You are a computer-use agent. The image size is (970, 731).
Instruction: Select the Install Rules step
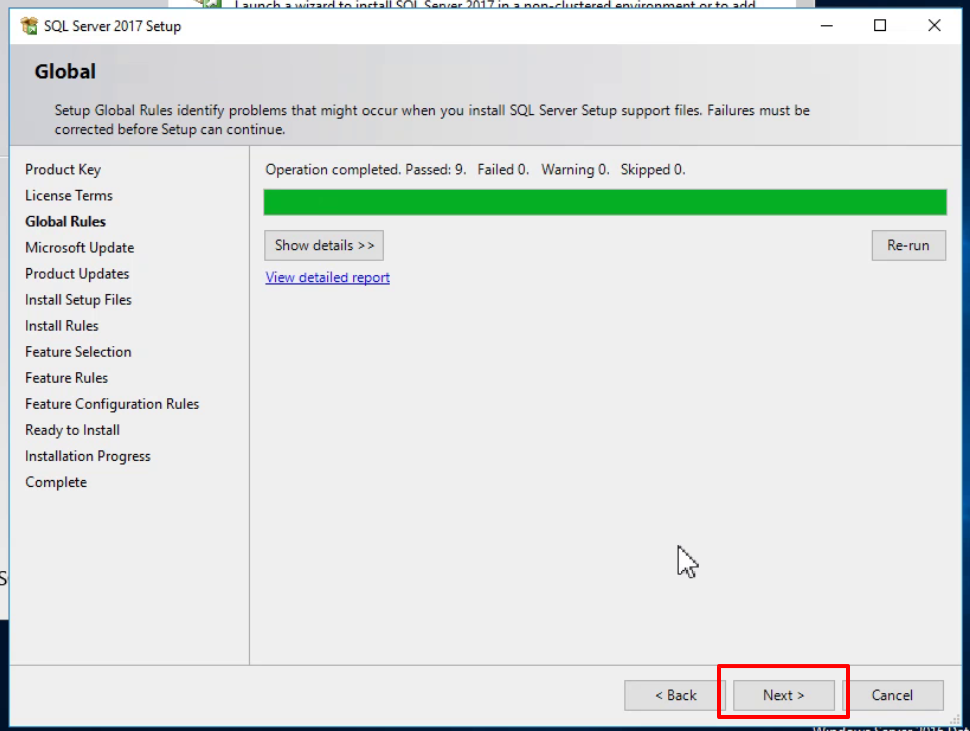point(62,325)
